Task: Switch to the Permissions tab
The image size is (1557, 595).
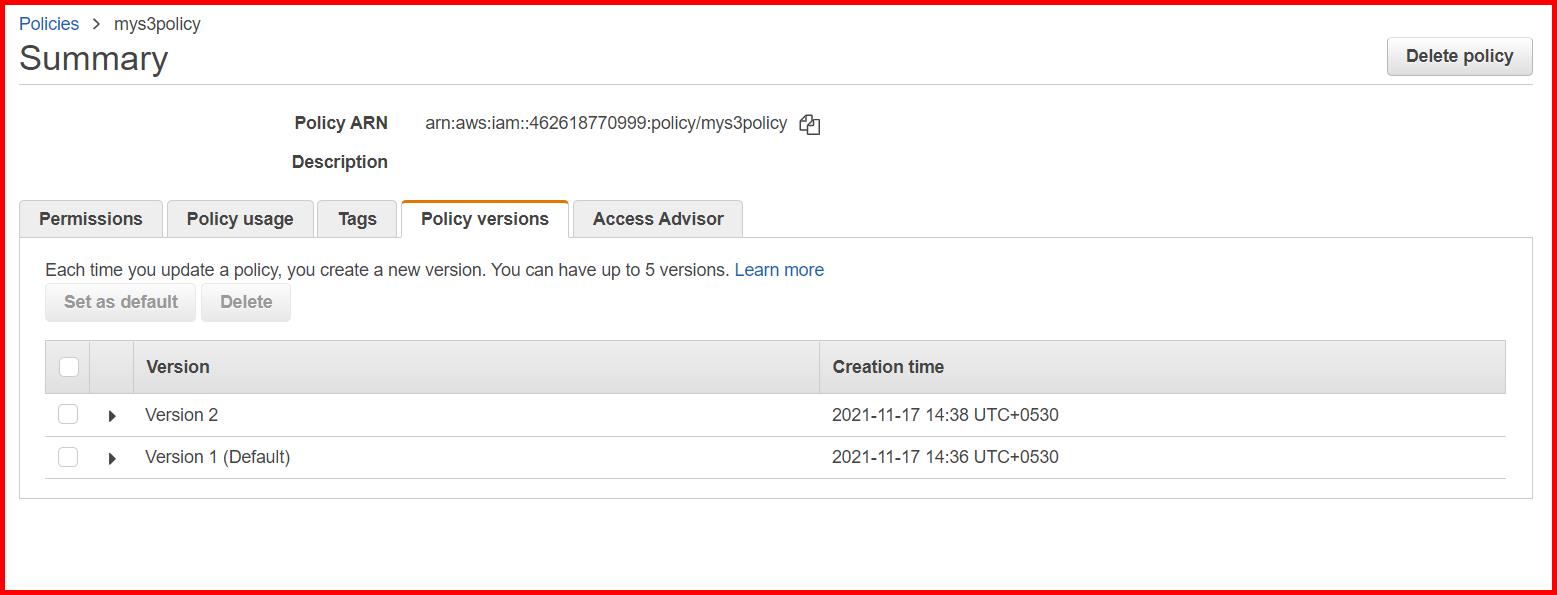Action: pyautogui.click(x=91, y=219)
